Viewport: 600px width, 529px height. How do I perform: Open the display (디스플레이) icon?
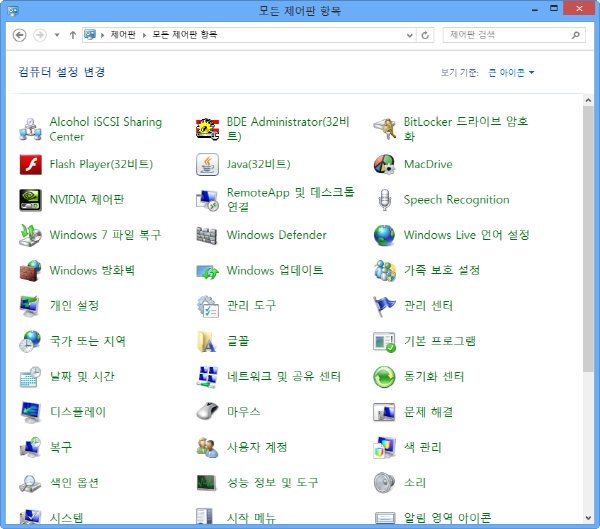pos(30,412)
